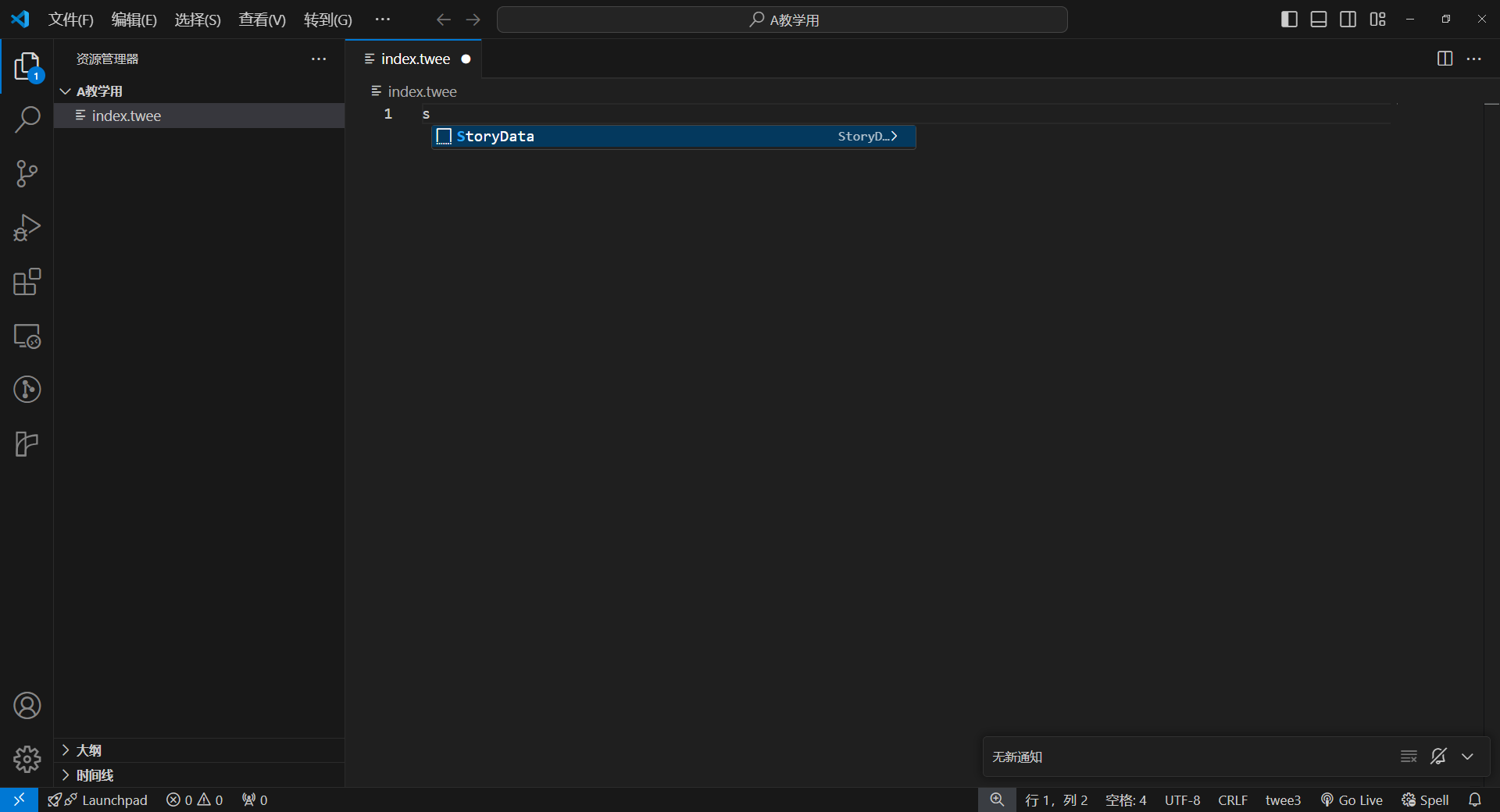Go back with the left arrow
1500x812 pixels.
click(x=444, y=20)
